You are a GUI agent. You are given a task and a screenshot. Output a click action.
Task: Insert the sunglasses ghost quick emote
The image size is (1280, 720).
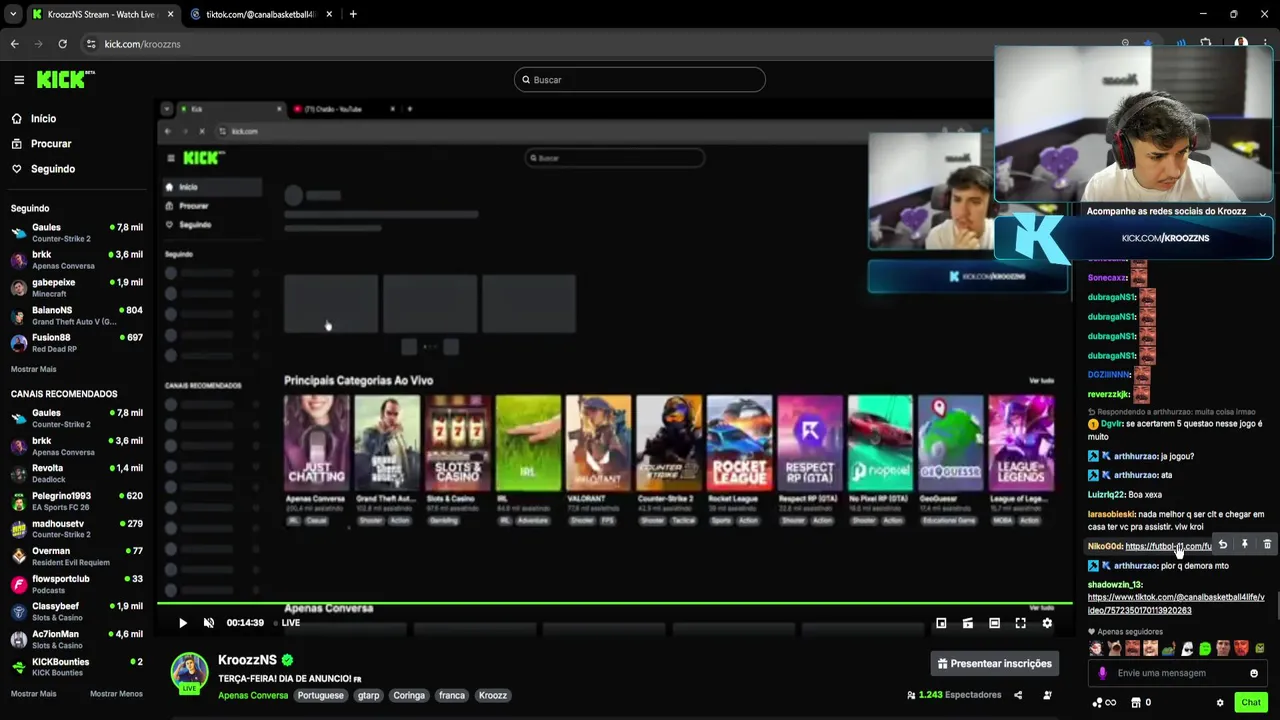tap(1187, 649)
